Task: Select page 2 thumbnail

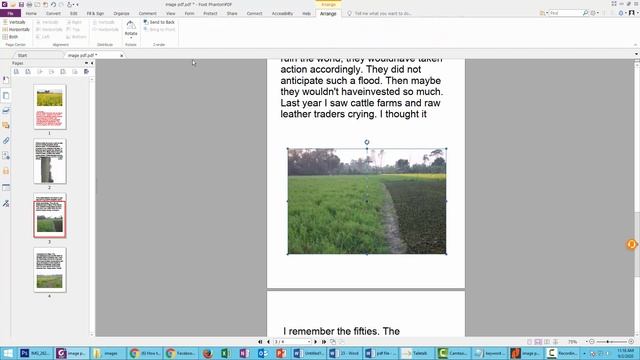Action: pos(50,161)
